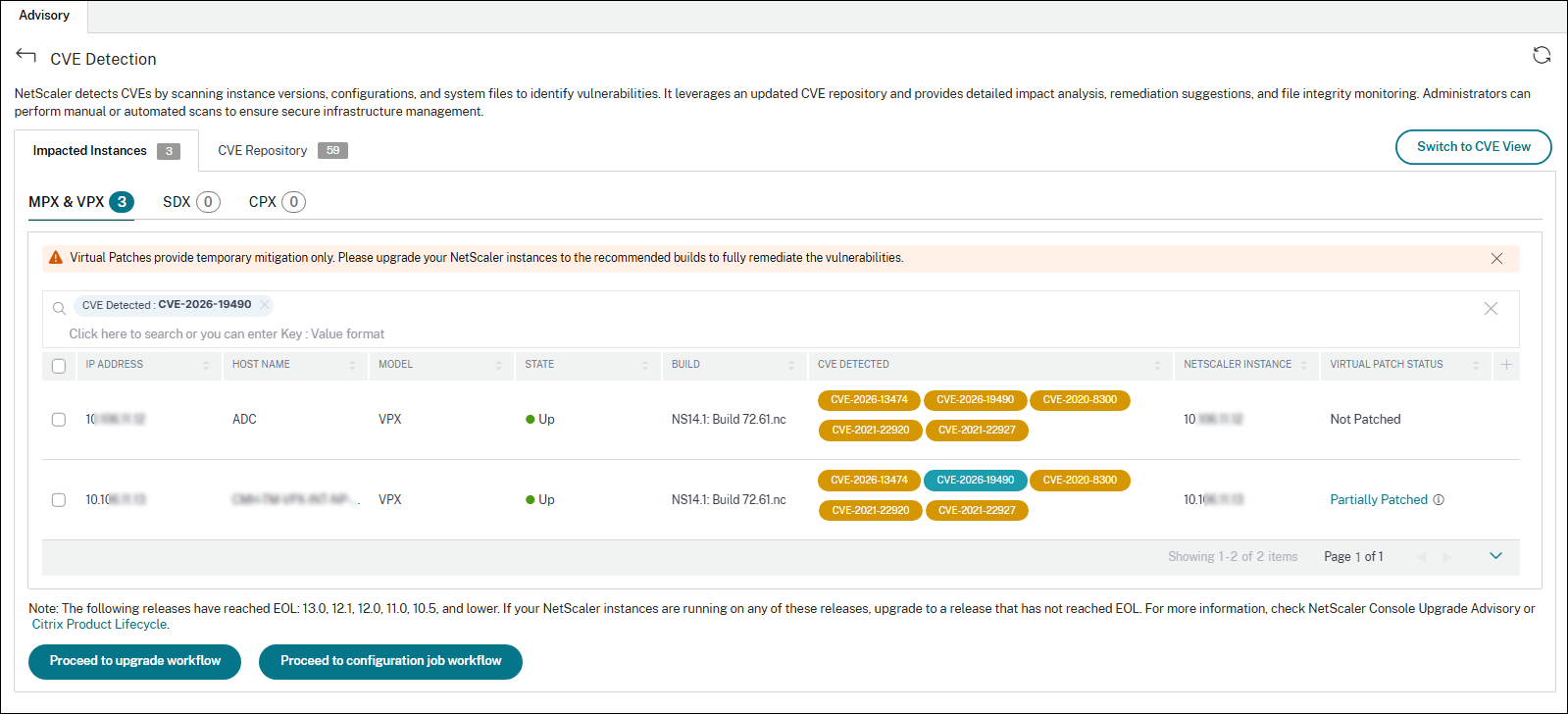Sort by IP Address column
The image size is (1568, 714).
click(x=206, y=365)
